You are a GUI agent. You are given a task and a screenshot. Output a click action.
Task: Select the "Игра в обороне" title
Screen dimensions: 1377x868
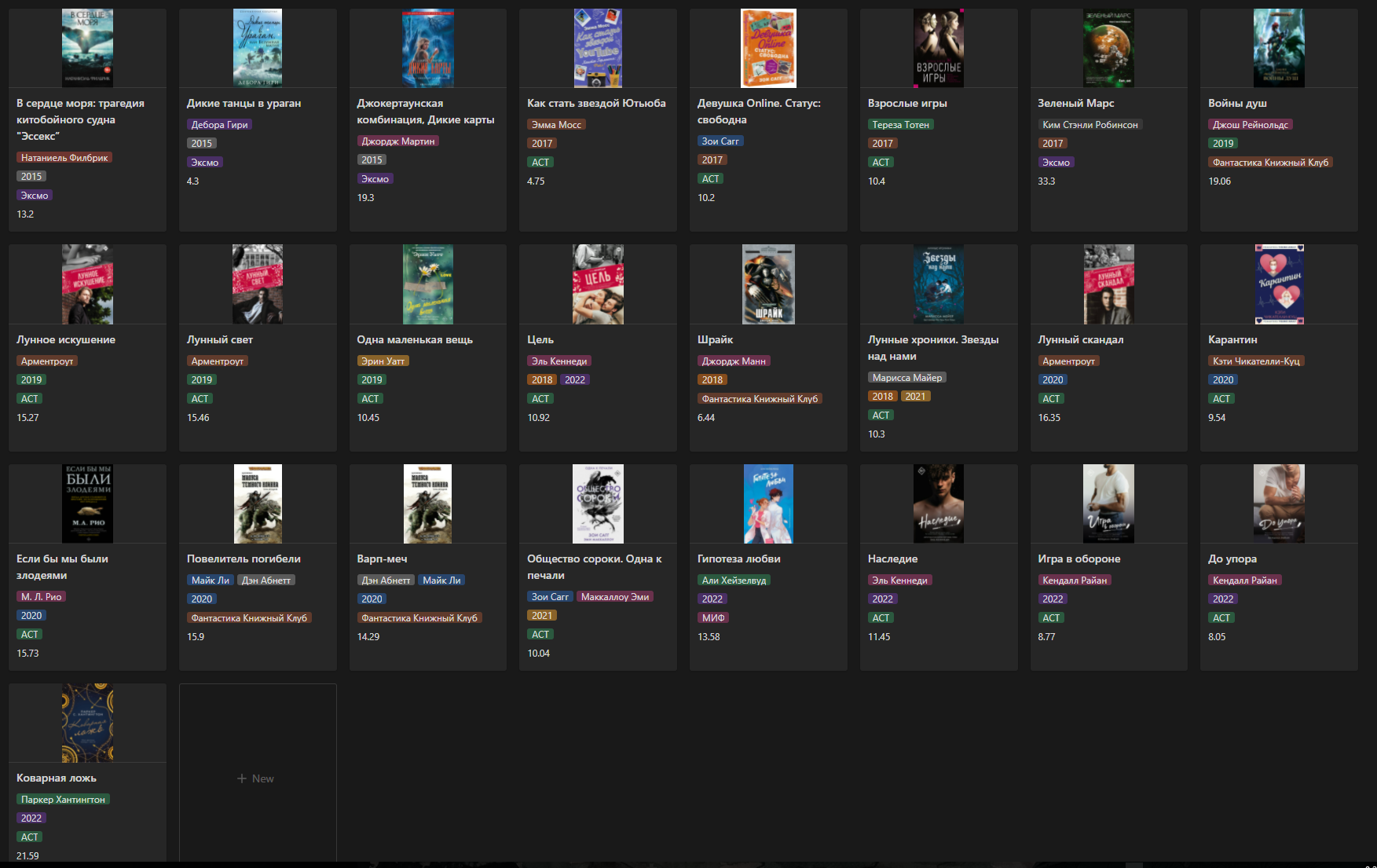[x=1079, y=559]
